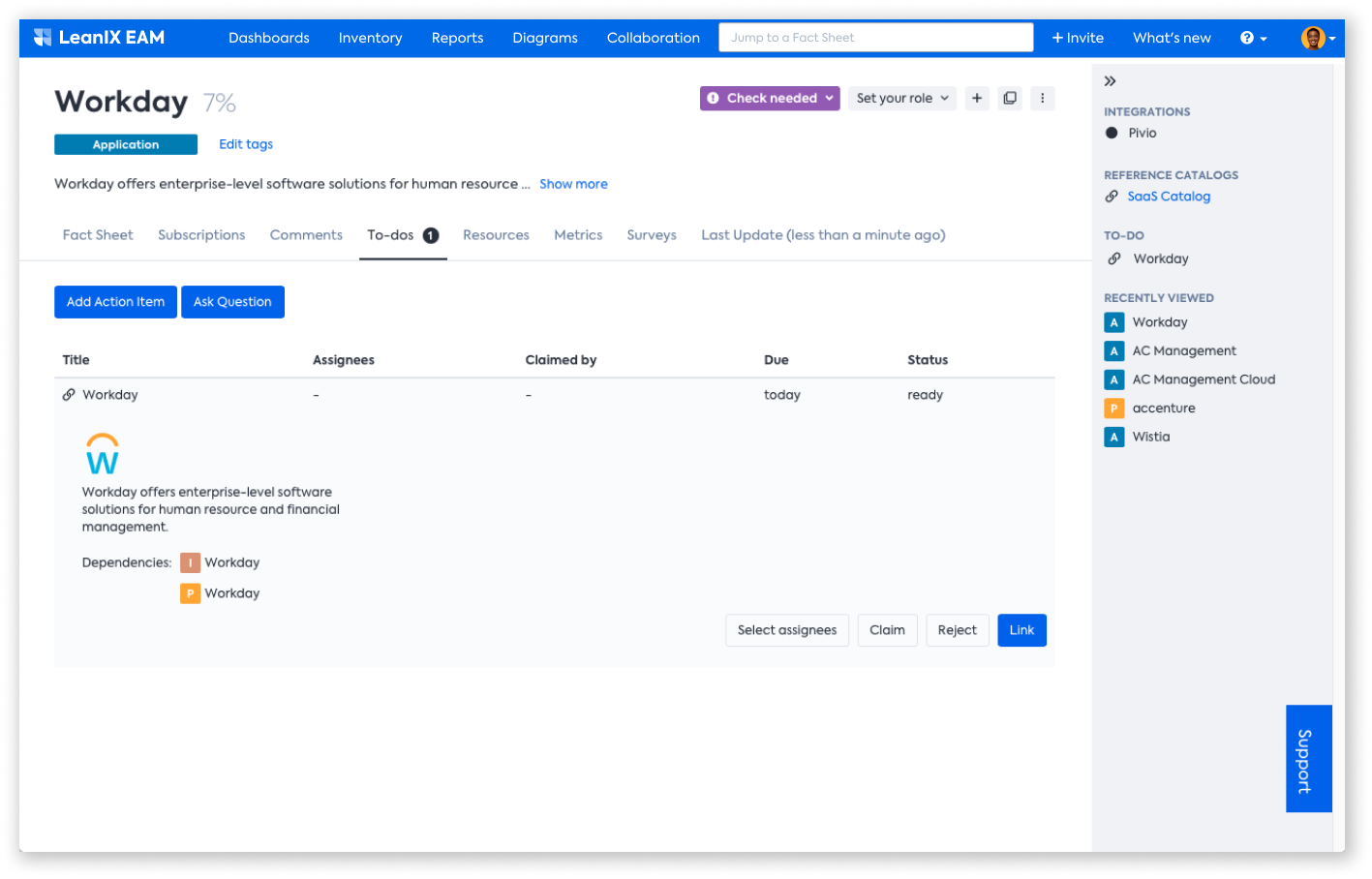This screenshot has height=879, width=1372.
Task: Open the help question mark menu
Action: coord(1253,38)
